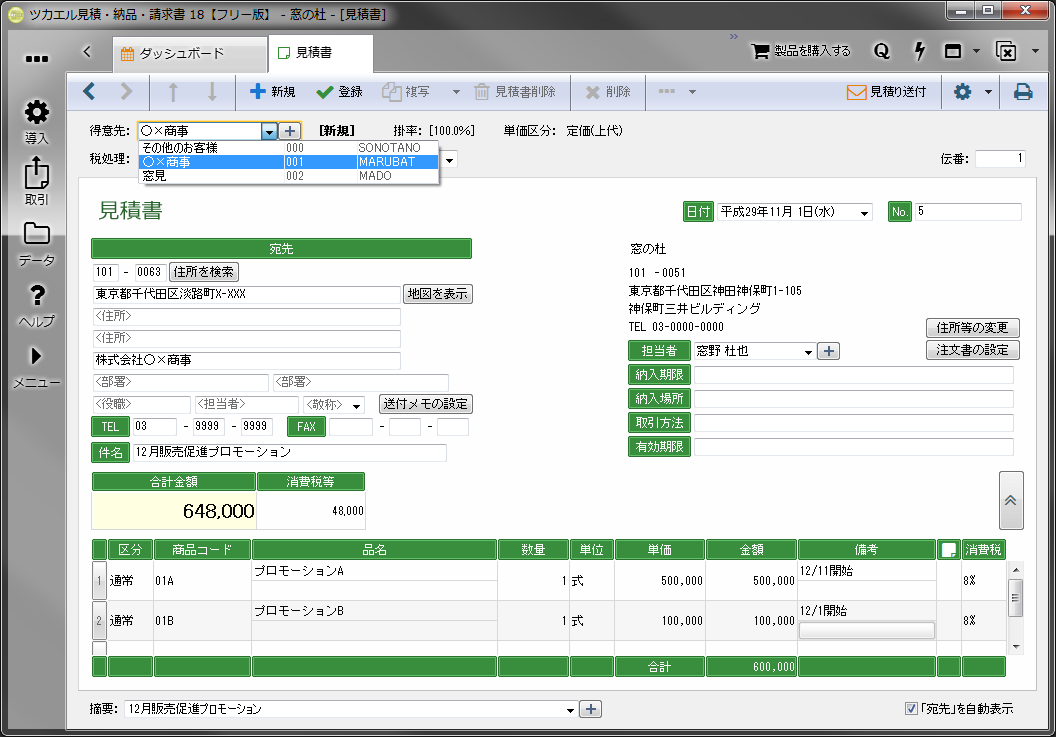Image resolution: width=1056 pixels, height=737 pixels.
Task: Open the データ folder icon
Action: coord(36,234)
